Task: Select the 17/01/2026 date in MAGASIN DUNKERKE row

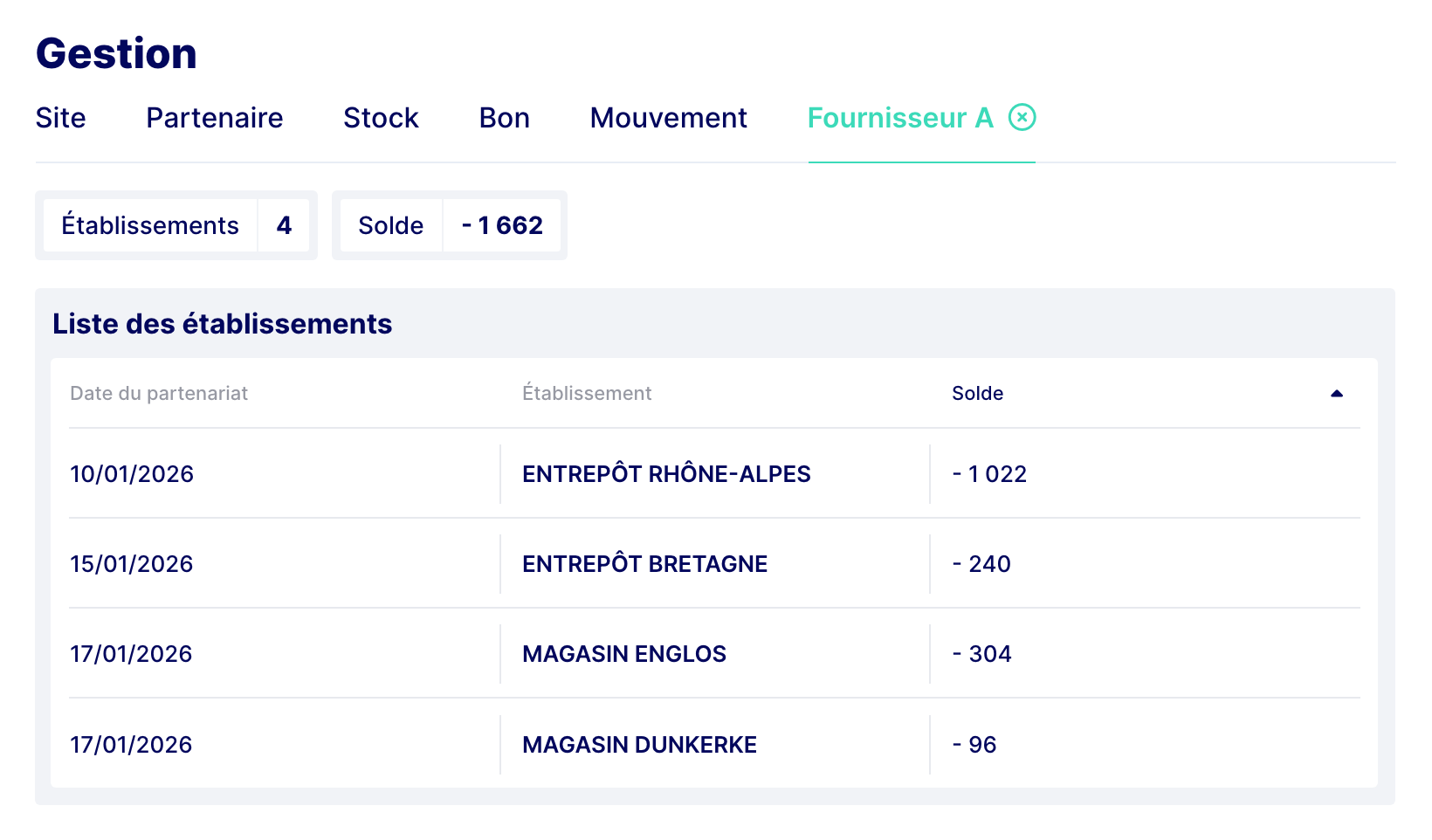Action: [131, 745]
